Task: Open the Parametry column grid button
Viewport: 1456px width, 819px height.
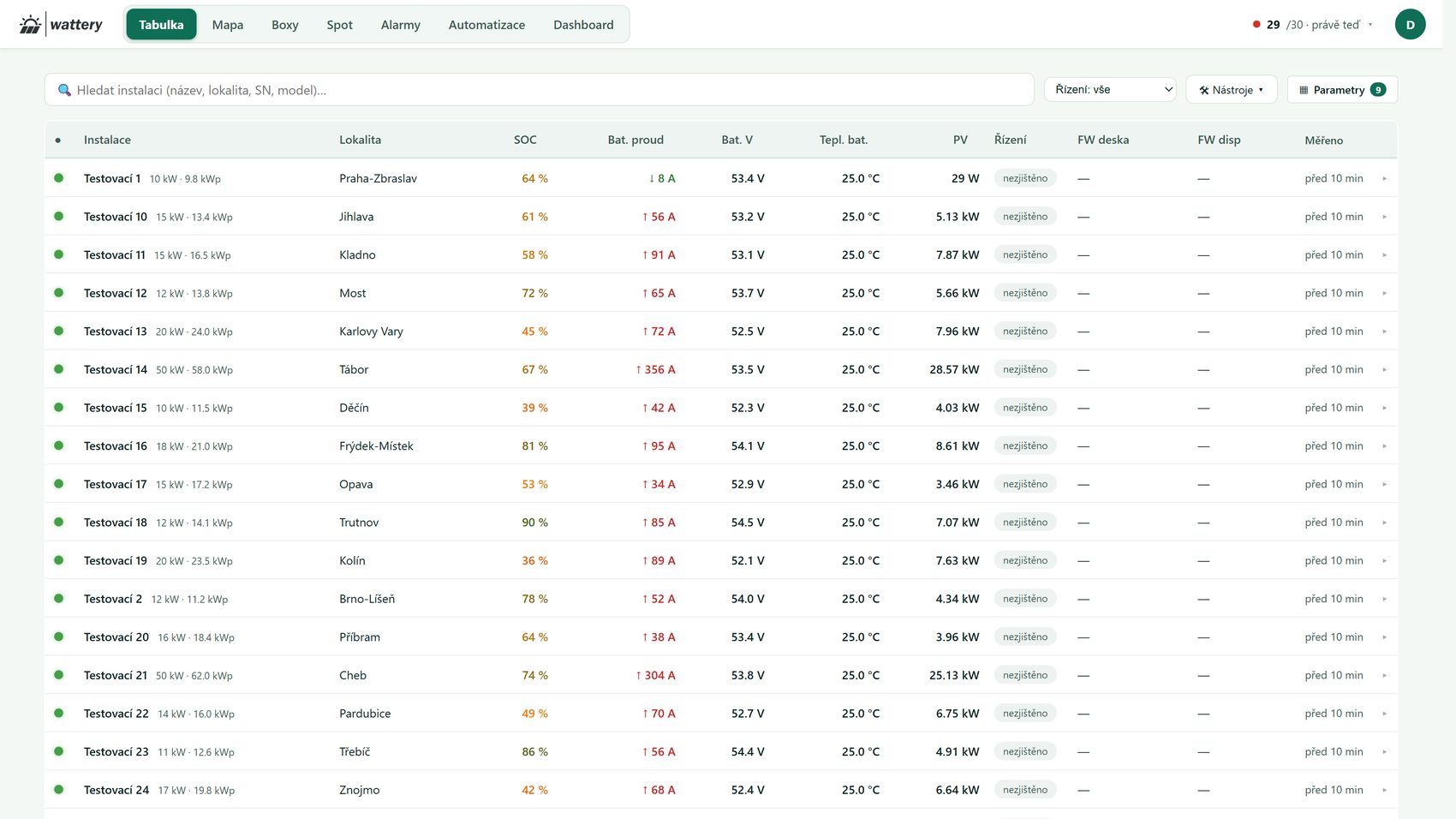Action: [1342, 90]
